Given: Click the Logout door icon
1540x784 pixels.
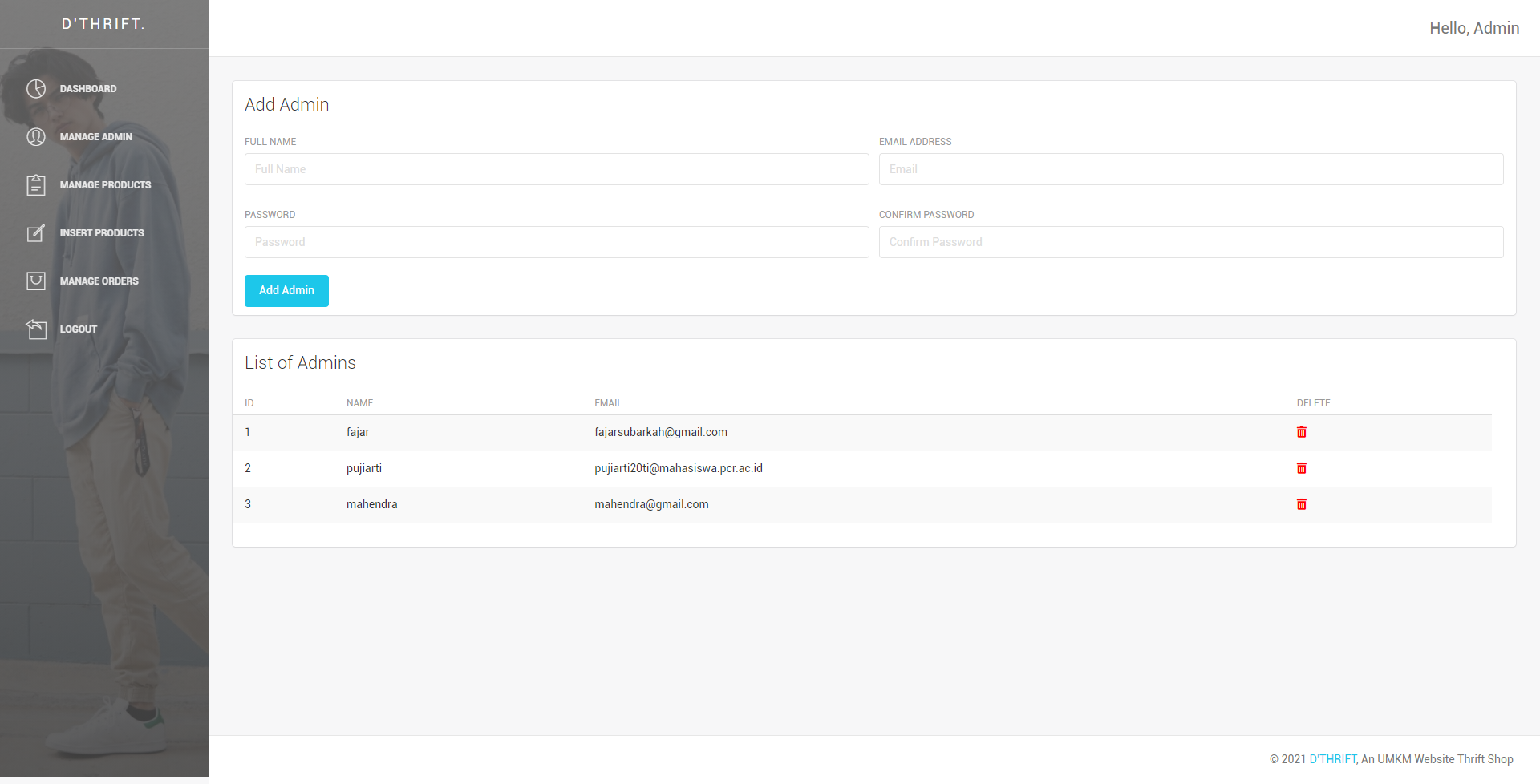Looking at the screenshot, I should [x=36, y=329].
